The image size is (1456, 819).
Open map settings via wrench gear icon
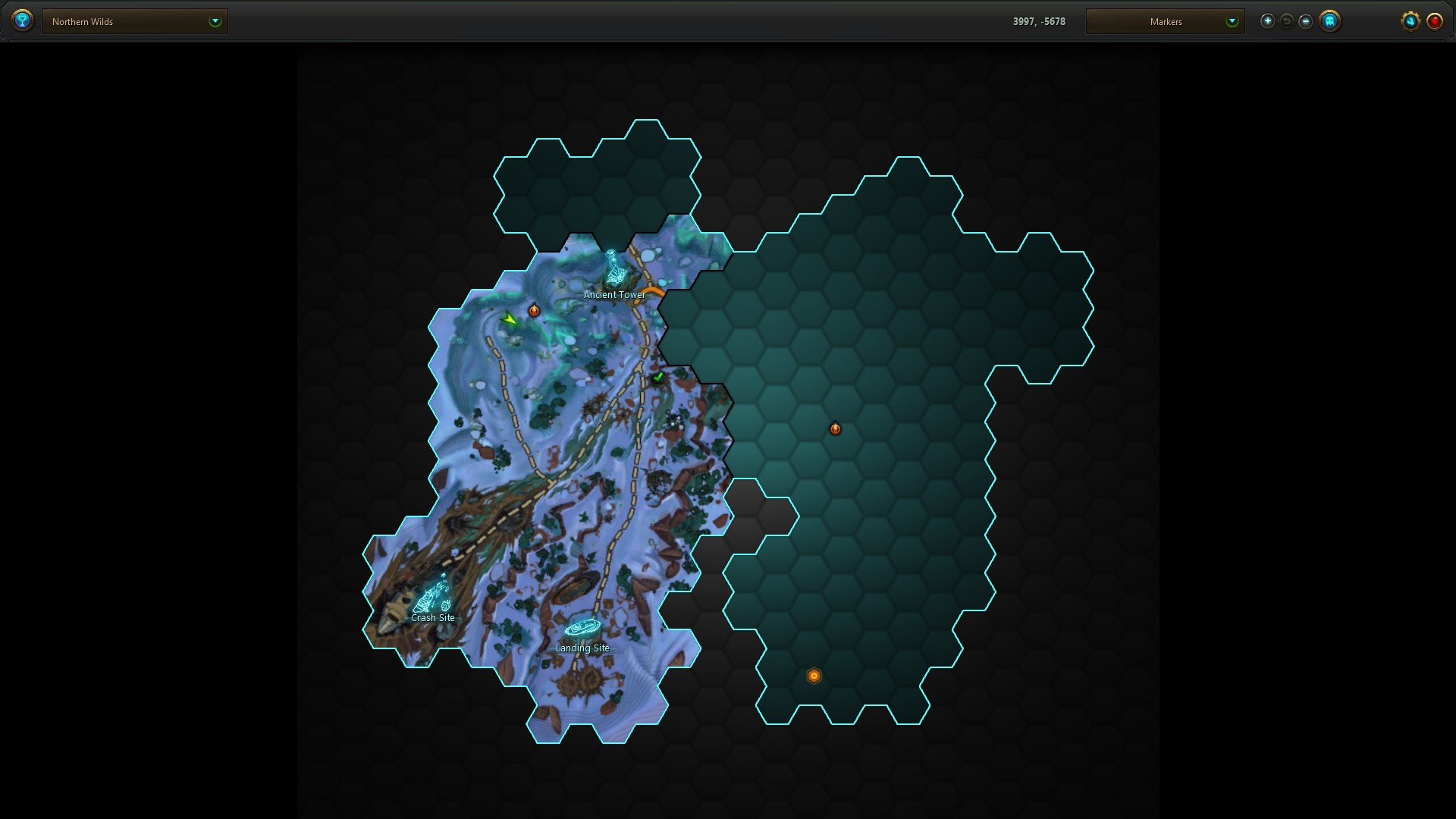1410,21
